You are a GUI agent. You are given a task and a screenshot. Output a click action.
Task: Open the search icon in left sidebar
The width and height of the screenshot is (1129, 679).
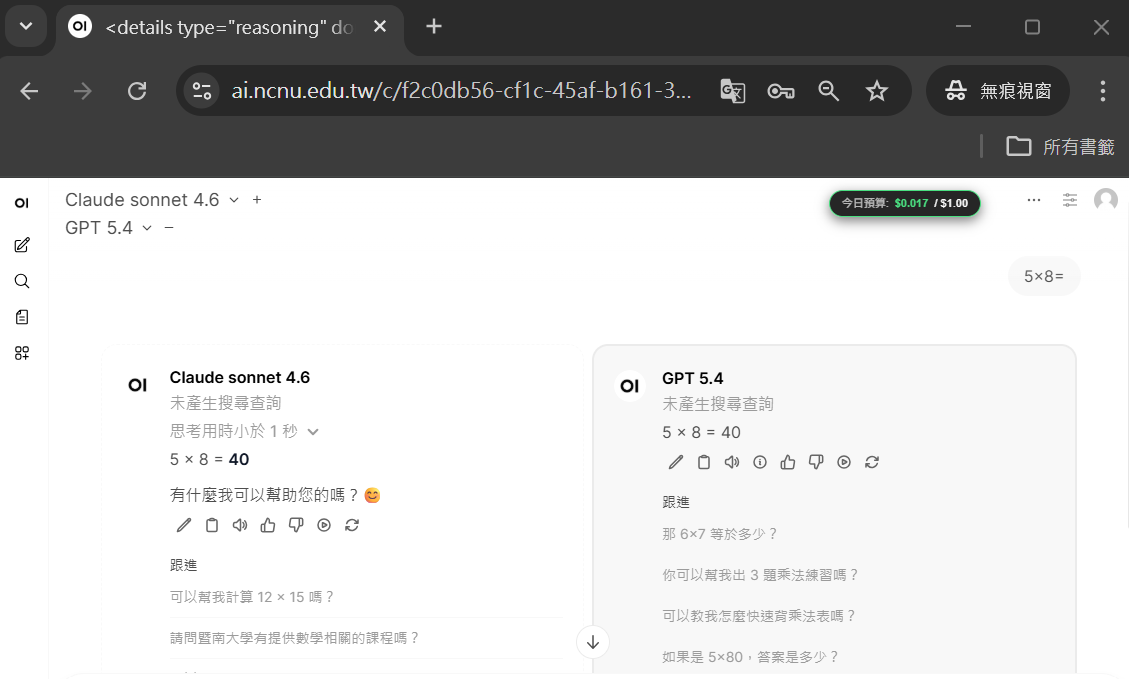(x=22, y=281)
